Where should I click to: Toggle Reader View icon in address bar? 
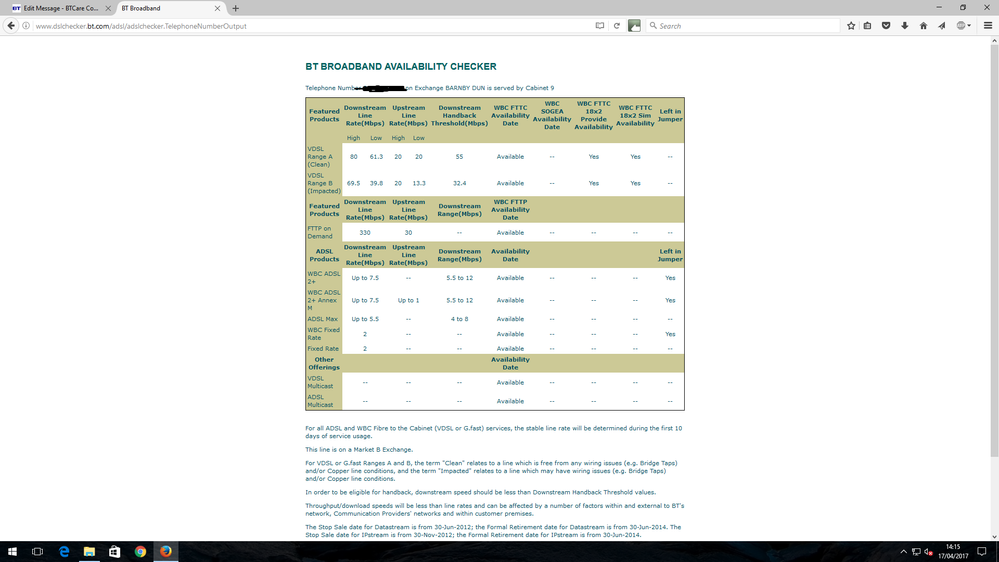600,26
